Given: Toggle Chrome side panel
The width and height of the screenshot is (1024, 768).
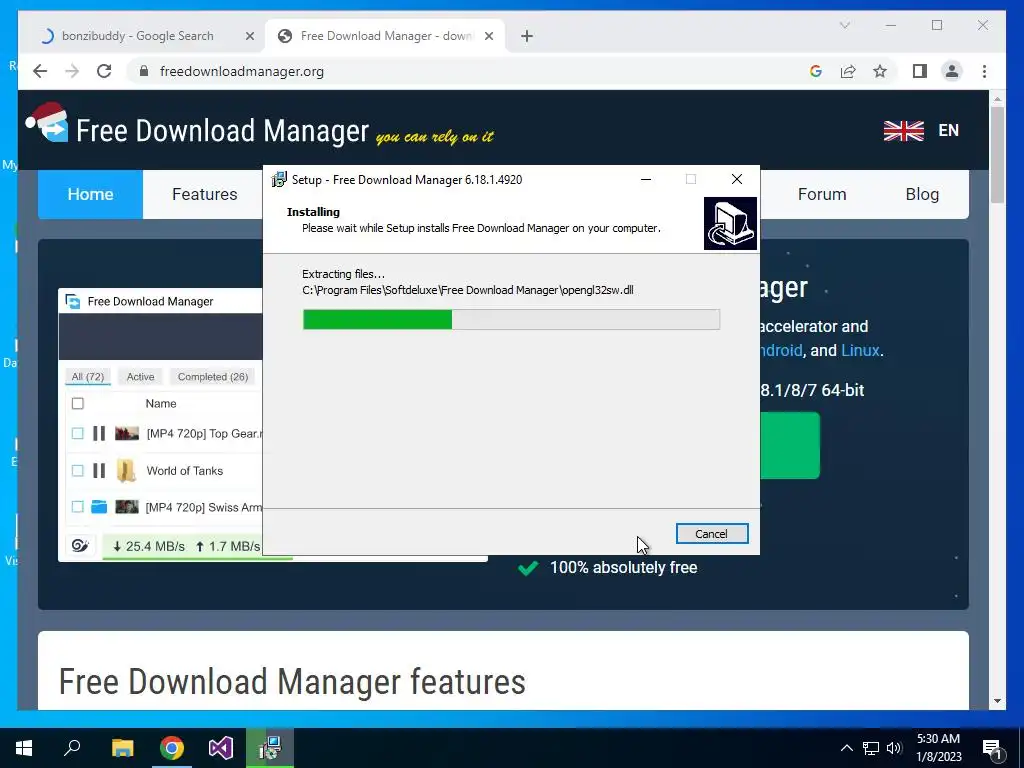Looking at the screenshot, I should [920, 71].
